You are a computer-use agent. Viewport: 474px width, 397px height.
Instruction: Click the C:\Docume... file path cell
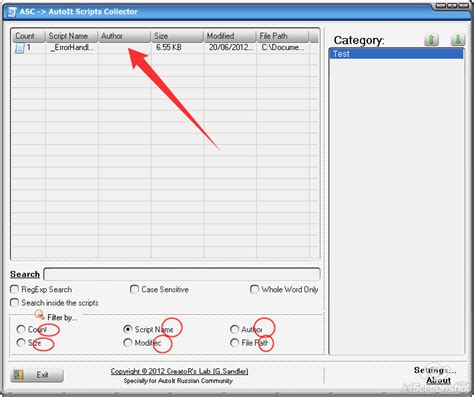click(x=283, y=48)
